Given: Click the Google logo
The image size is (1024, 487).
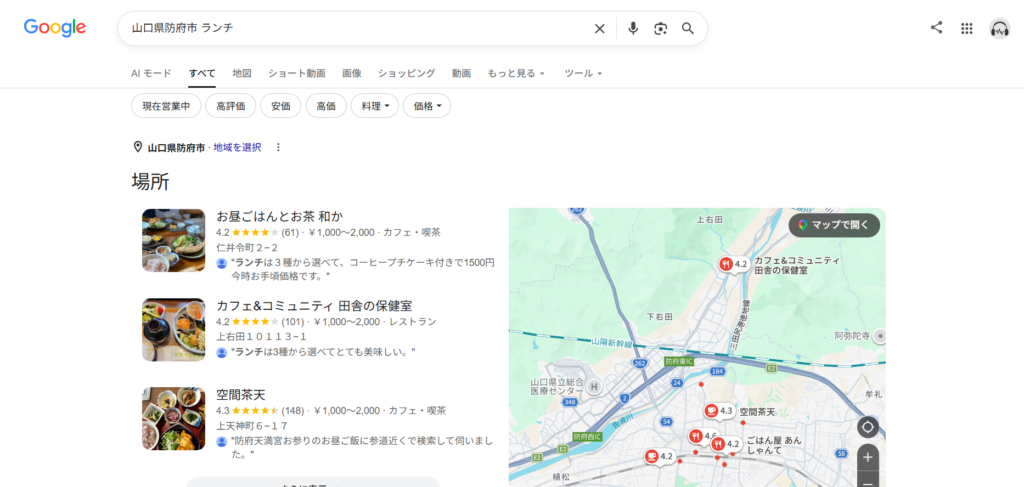Looking at the screenshot, I should tap(55, 27).
